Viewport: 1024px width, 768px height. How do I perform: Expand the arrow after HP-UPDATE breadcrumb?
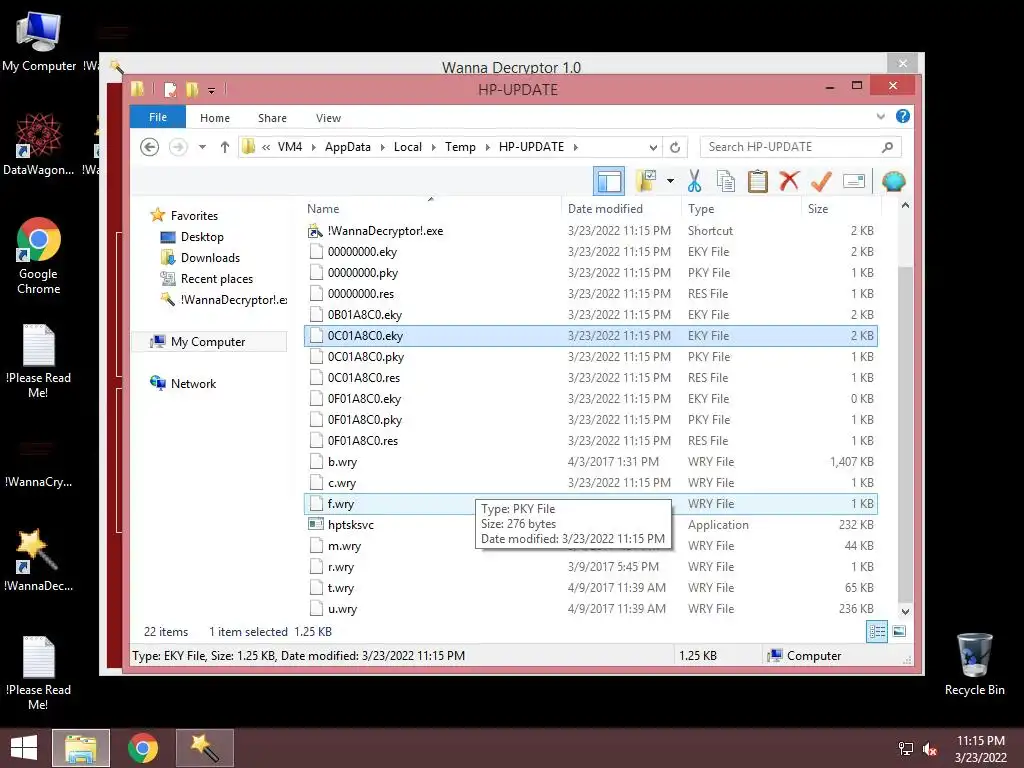point(575,148)
